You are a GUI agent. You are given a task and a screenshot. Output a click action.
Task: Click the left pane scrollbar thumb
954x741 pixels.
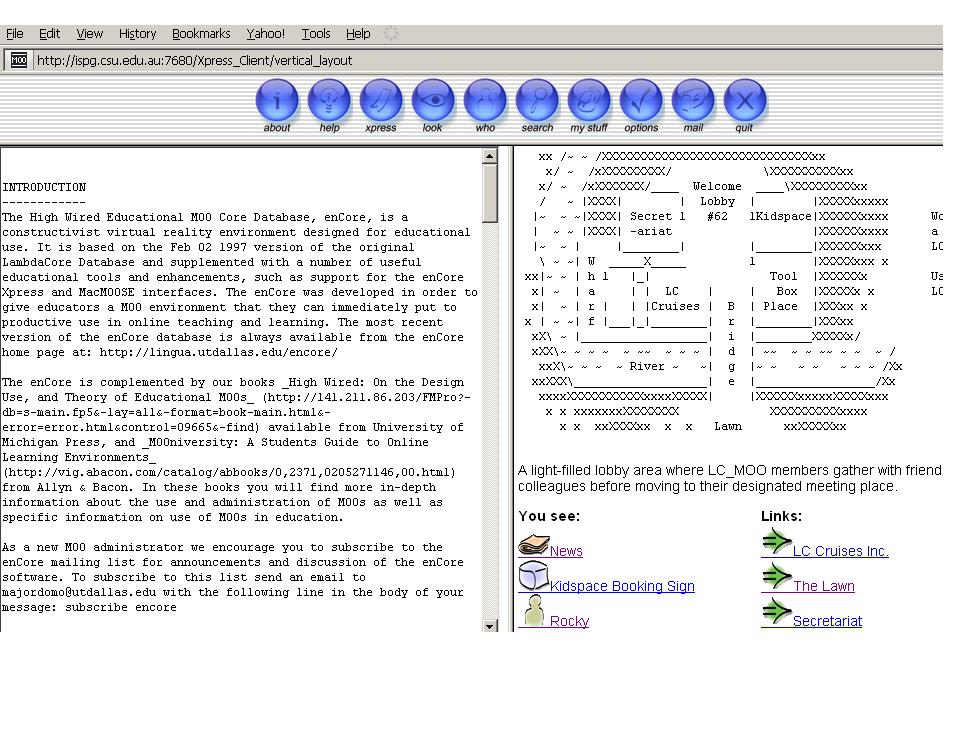(489, 193)
